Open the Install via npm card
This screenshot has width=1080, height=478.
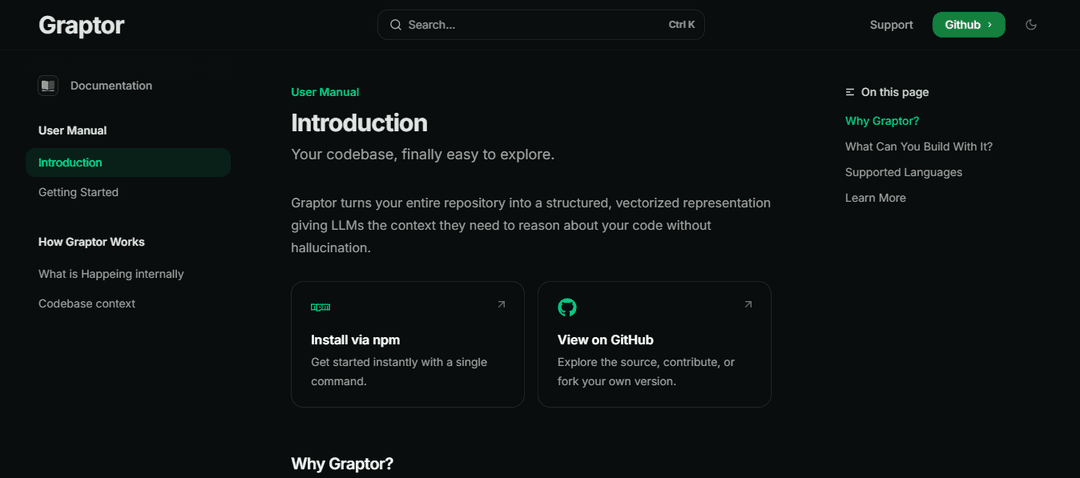tap(408, 344)
